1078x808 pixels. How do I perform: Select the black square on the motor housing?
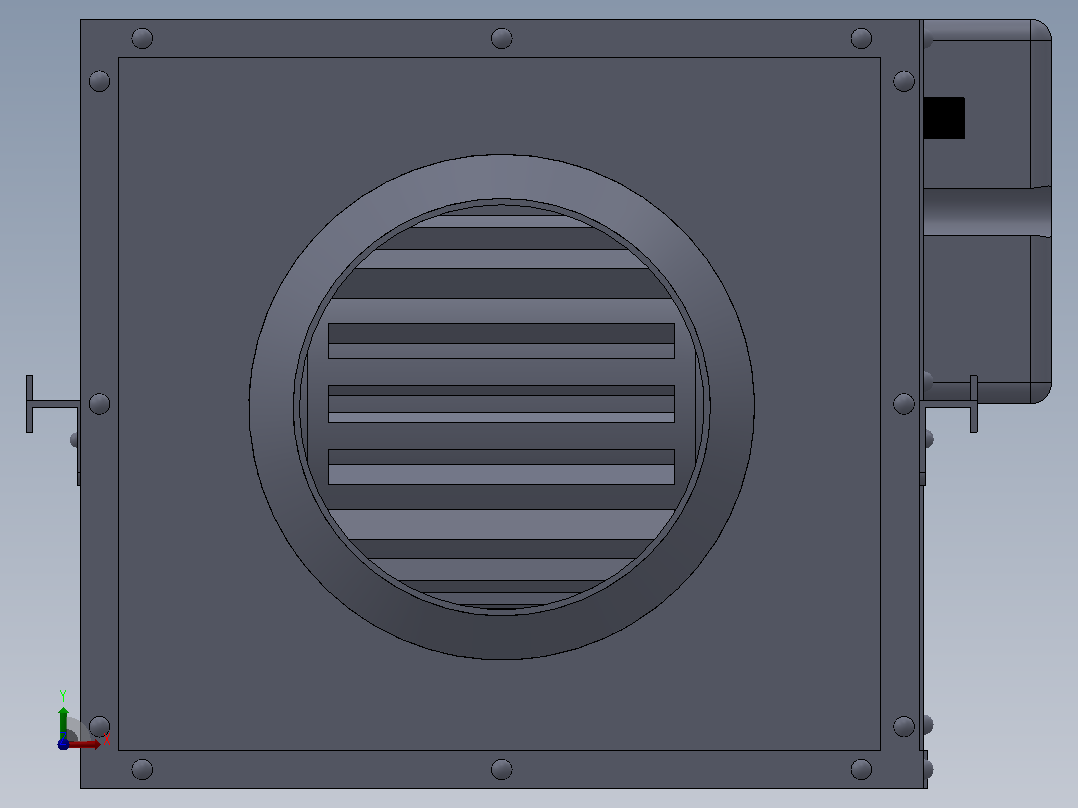(x=944, y=118)
